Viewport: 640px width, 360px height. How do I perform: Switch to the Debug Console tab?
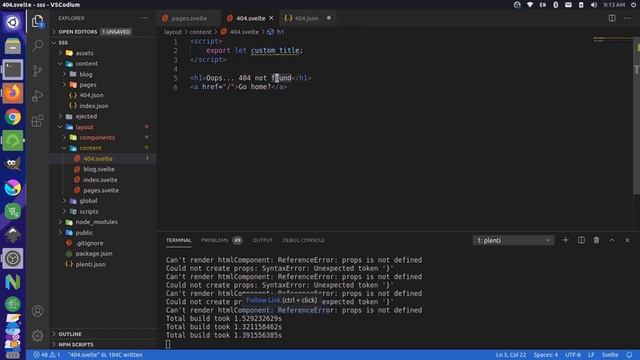[303, 240]
